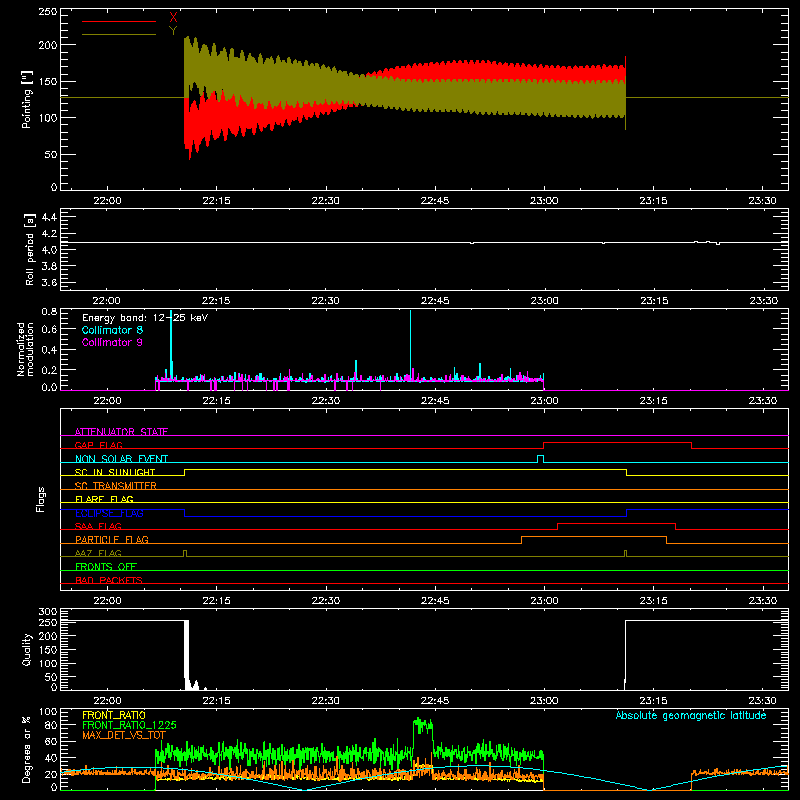Click 23:30 time label under Roll period plot

pyautogui.click(x=763, y=301)
